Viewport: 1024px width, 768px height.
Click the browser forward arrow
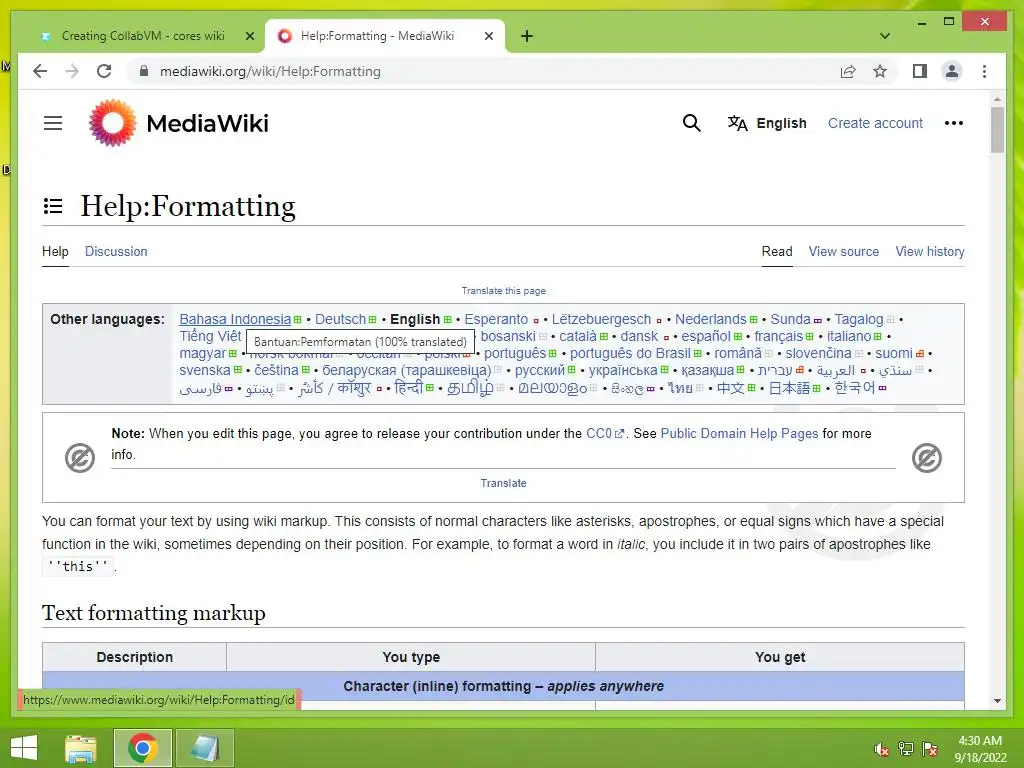click(72, 71)
